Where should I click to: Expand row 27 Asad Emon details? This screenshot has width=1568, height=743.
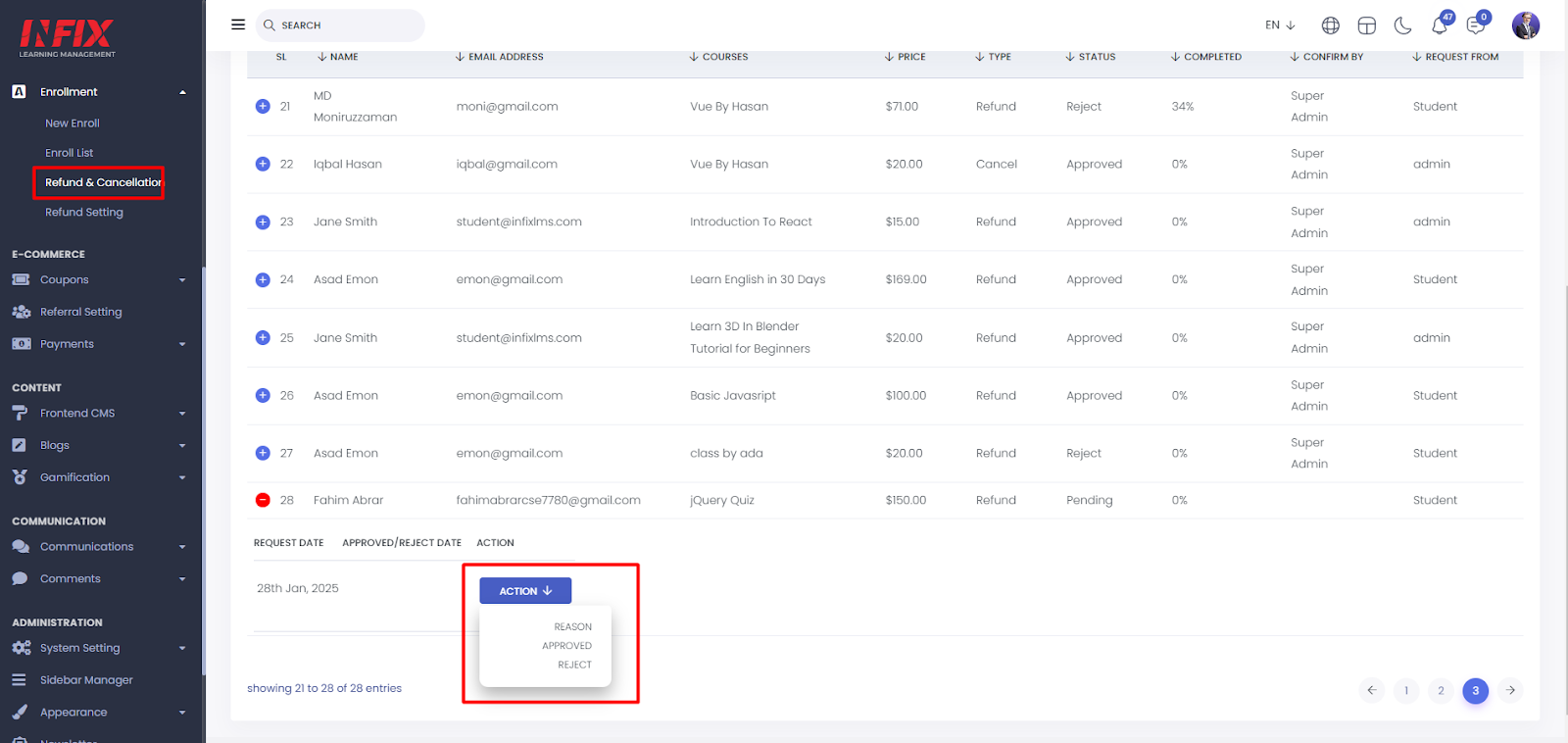tap(263, 453)
